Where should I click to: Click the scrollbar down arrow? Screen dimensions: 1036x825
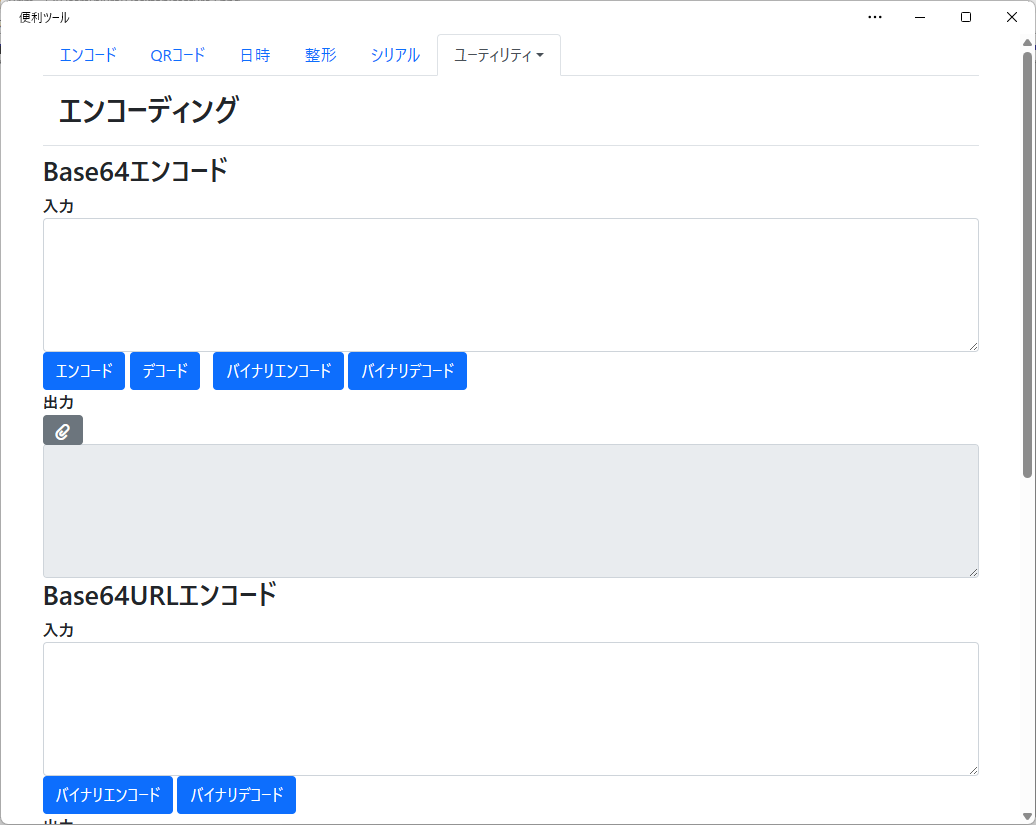point(1027,816)
